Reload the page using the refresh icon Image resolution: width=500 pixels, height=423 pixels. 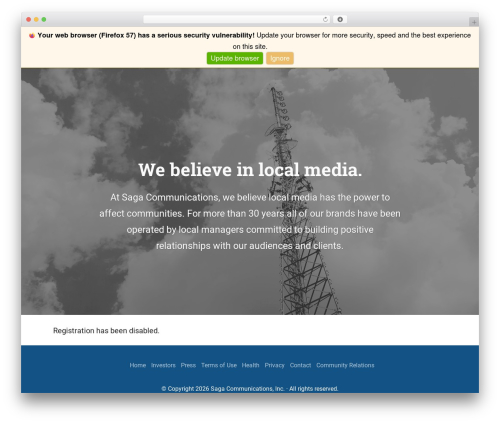tap(325, 20)
